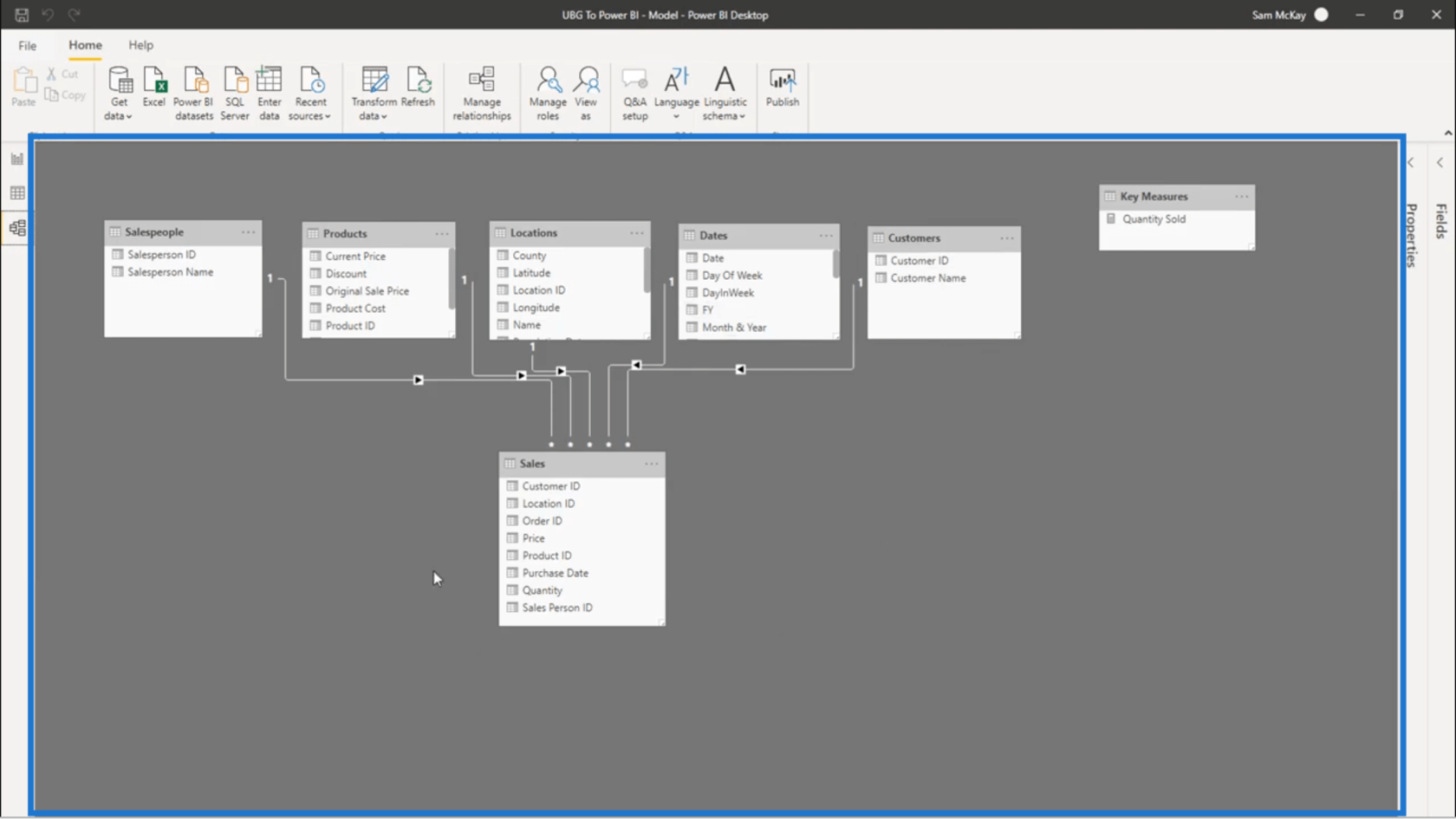Click Copy in the clipboard group
Screen dimensions: 1456x819
pyautogui.click(x=66, y=95)
